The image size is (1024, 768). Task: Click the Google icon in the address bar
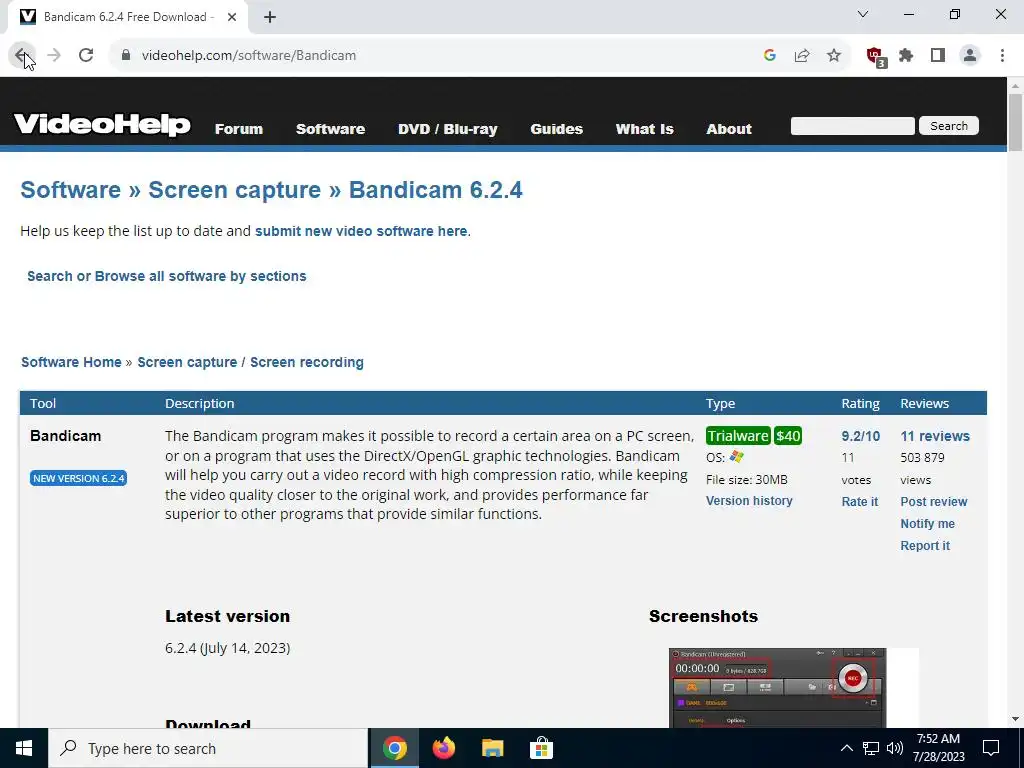769,56
